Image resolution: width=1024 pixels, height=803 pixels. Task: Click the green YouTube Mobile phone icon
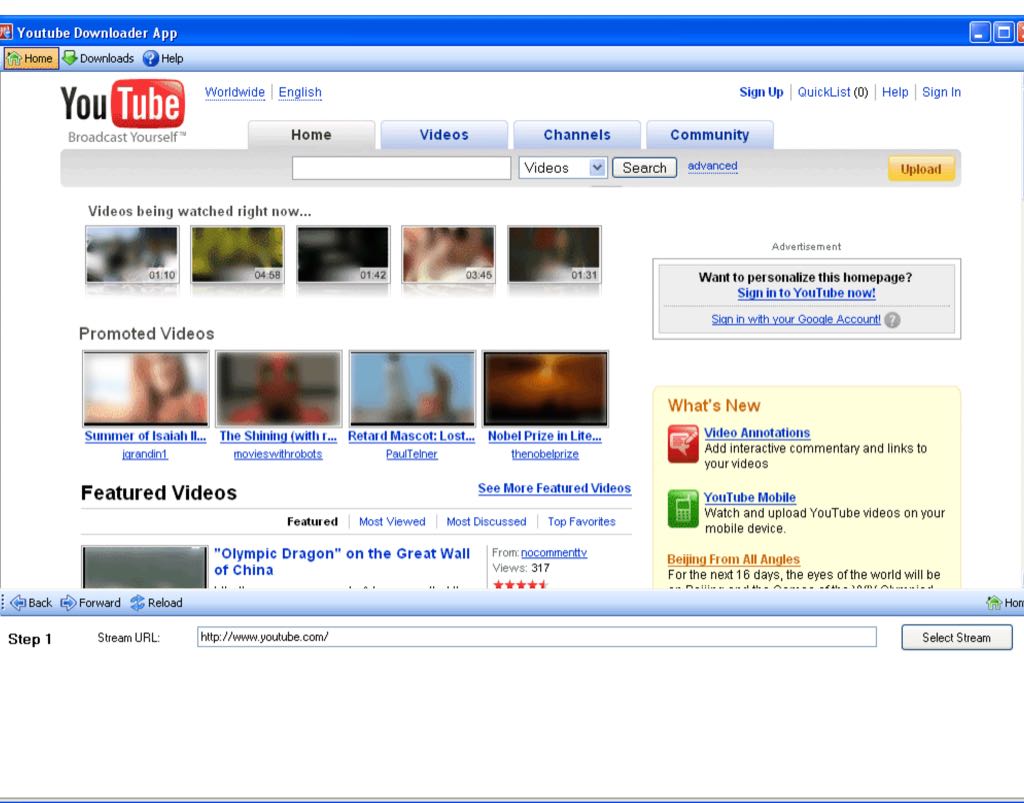click(683, 509)
